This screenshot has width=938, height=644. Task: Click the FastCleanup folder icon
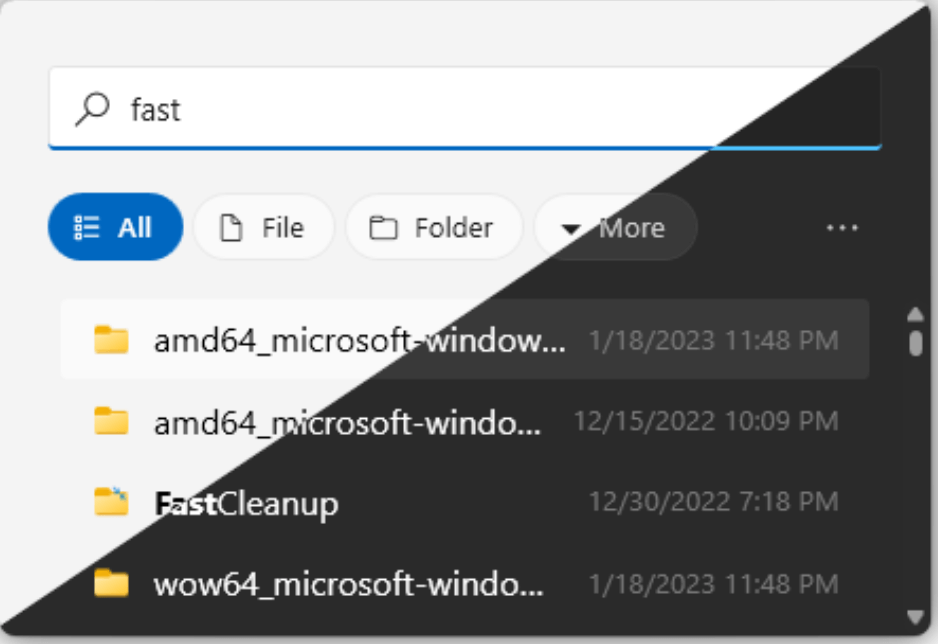tap(111, 502)
